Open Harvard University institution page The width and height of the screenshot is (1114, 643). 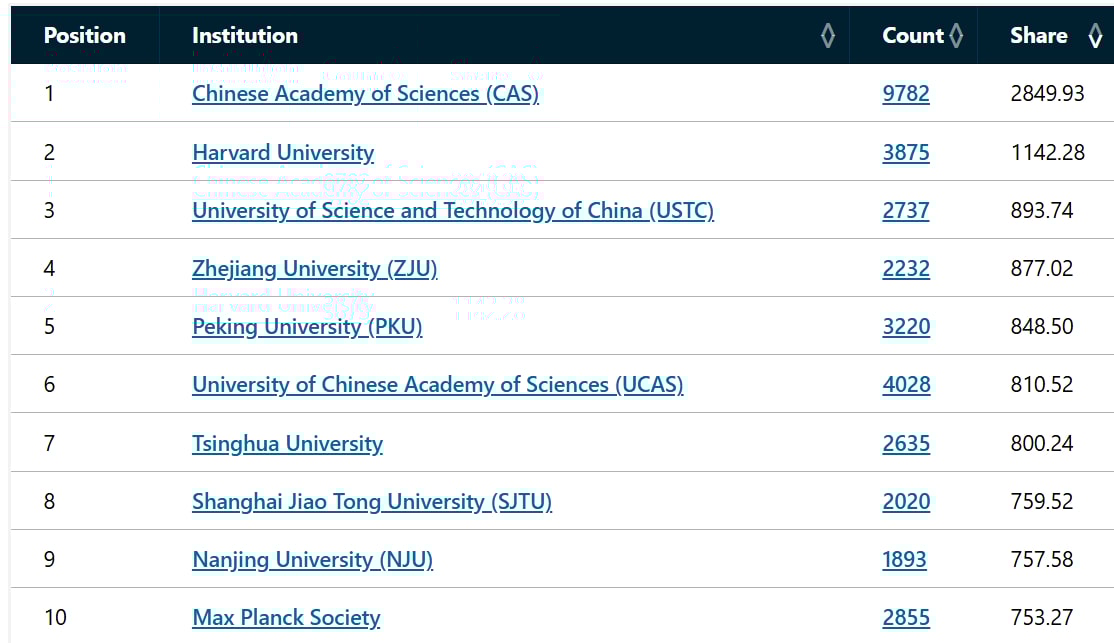point(283,153)
